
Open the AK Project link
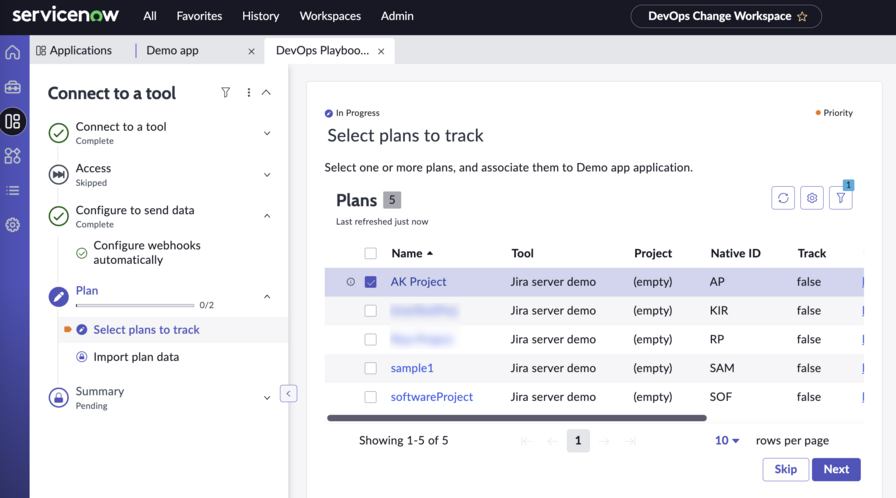click(x=418, y=282)
